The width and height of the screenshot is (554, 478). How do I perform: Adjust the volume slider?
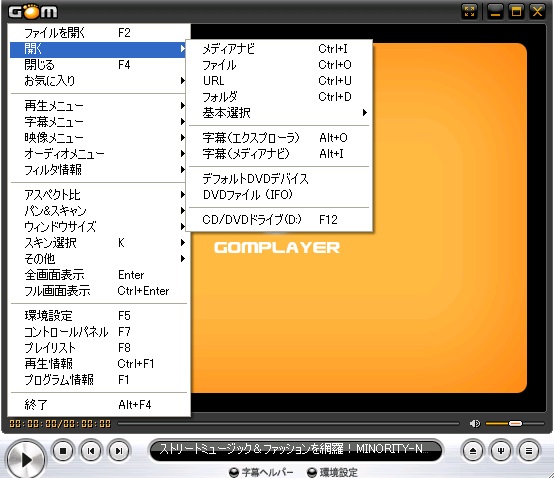click(515, 423)
